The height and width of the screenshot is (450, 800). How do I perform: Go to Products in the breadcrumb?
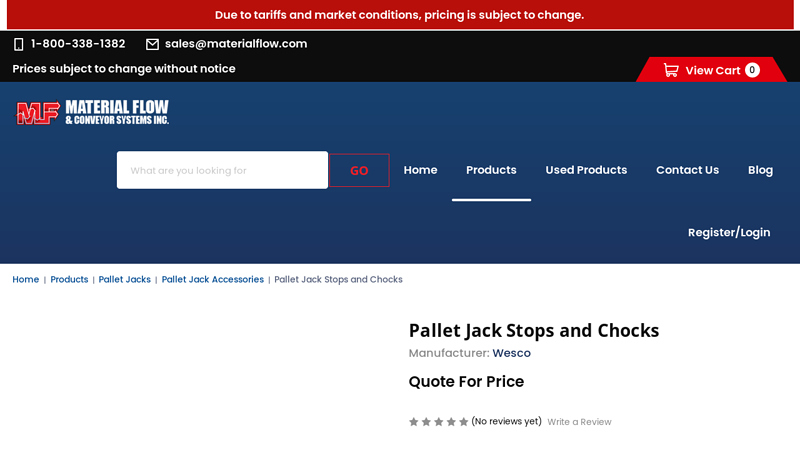coord(69,280)
